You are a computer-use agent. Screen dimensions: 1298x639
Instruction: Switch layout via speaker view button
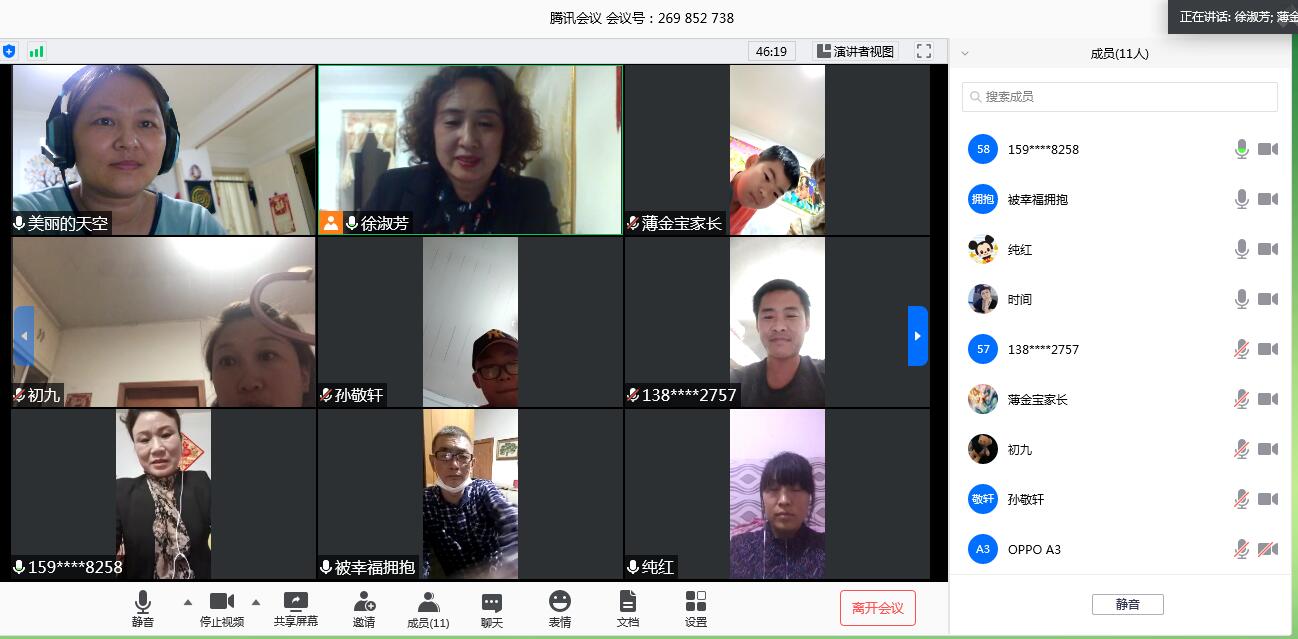855,51
